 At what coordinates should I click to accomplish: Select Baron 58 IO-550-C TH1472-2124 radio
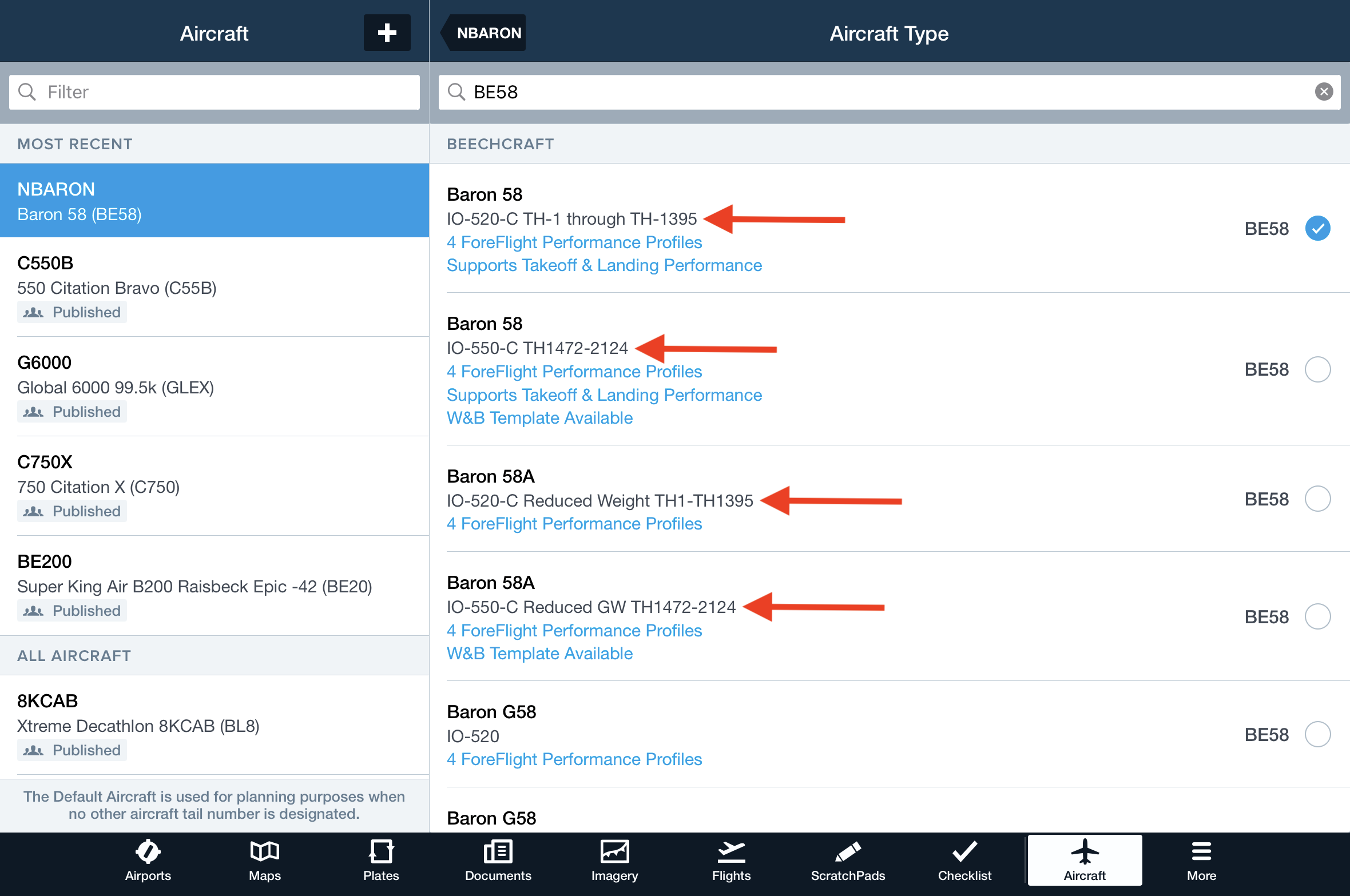tap(1317, 369)
